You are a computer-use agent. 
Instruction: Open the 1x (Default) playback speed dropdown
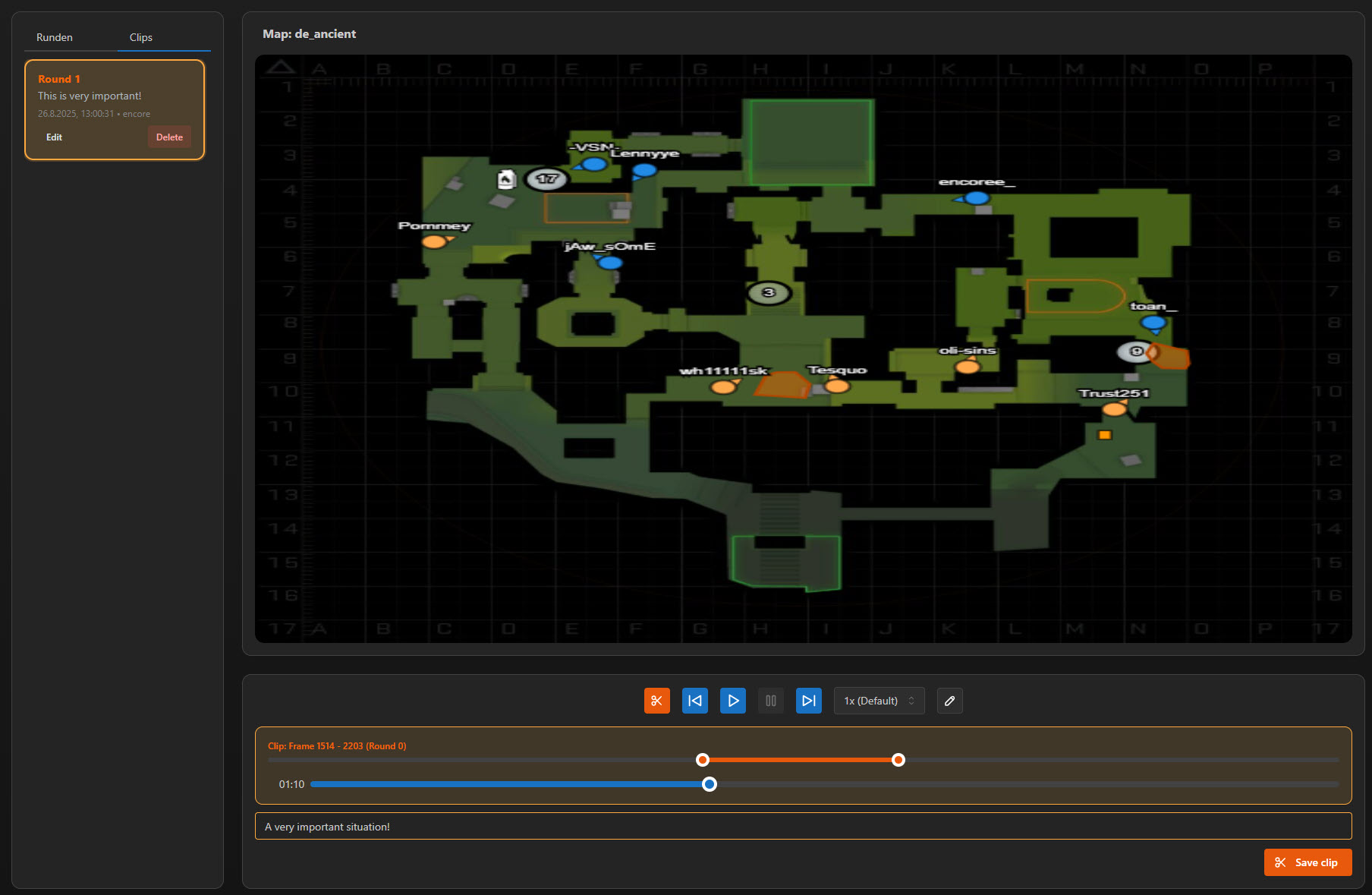click(x=879, y=701)
